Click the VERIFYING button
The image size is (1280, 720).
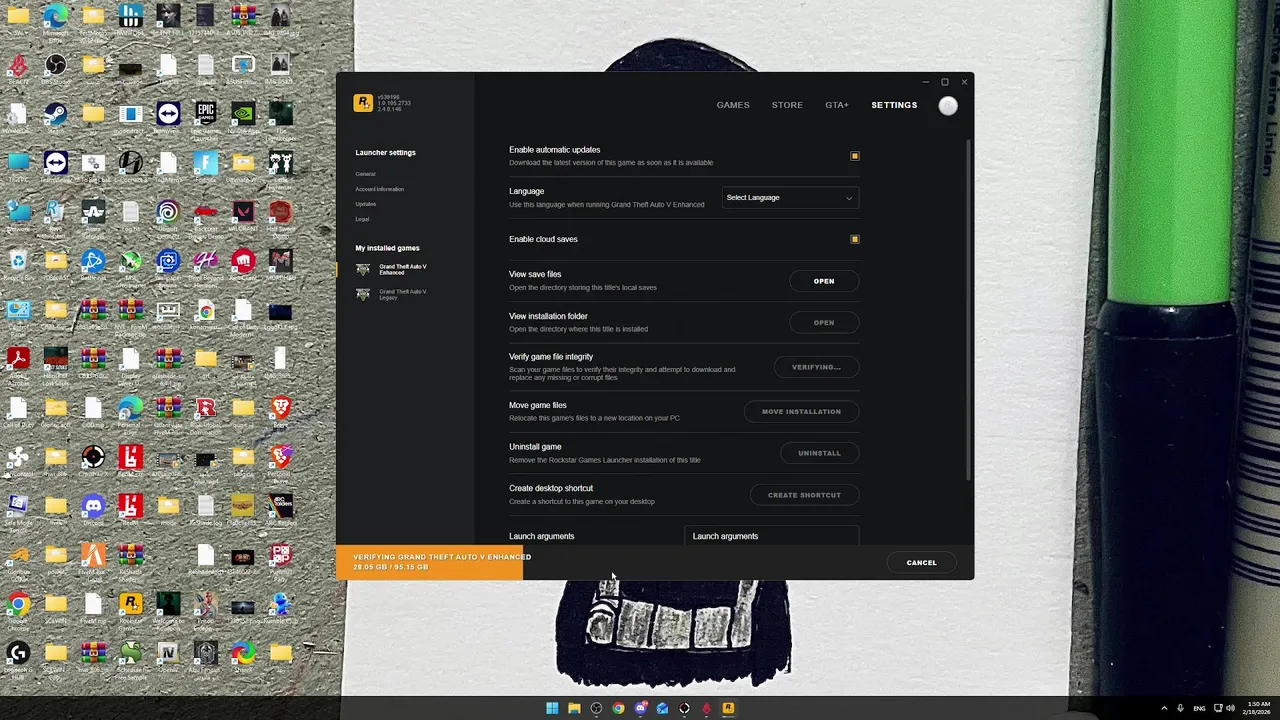click(x=816, y=367)
